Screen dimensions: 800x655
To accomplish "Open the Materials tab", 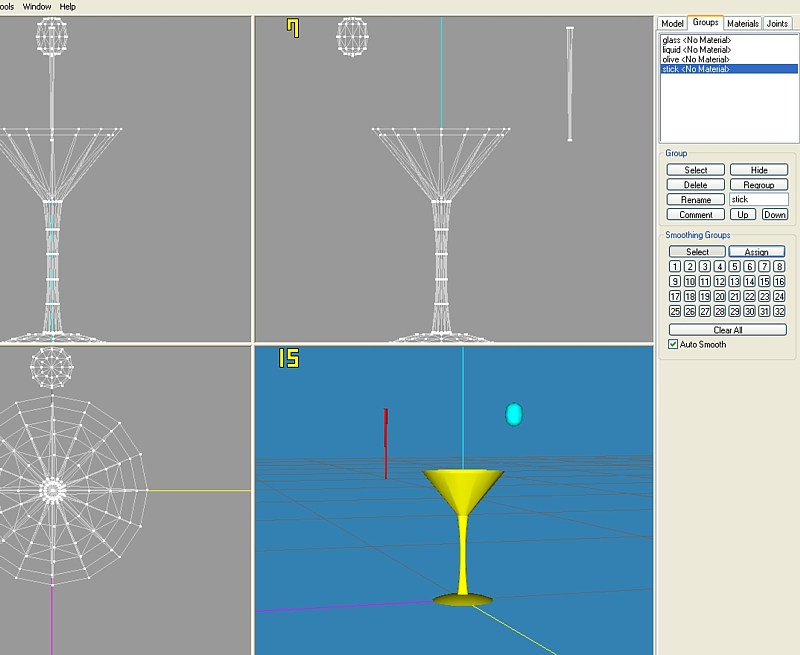I will 742,23.
